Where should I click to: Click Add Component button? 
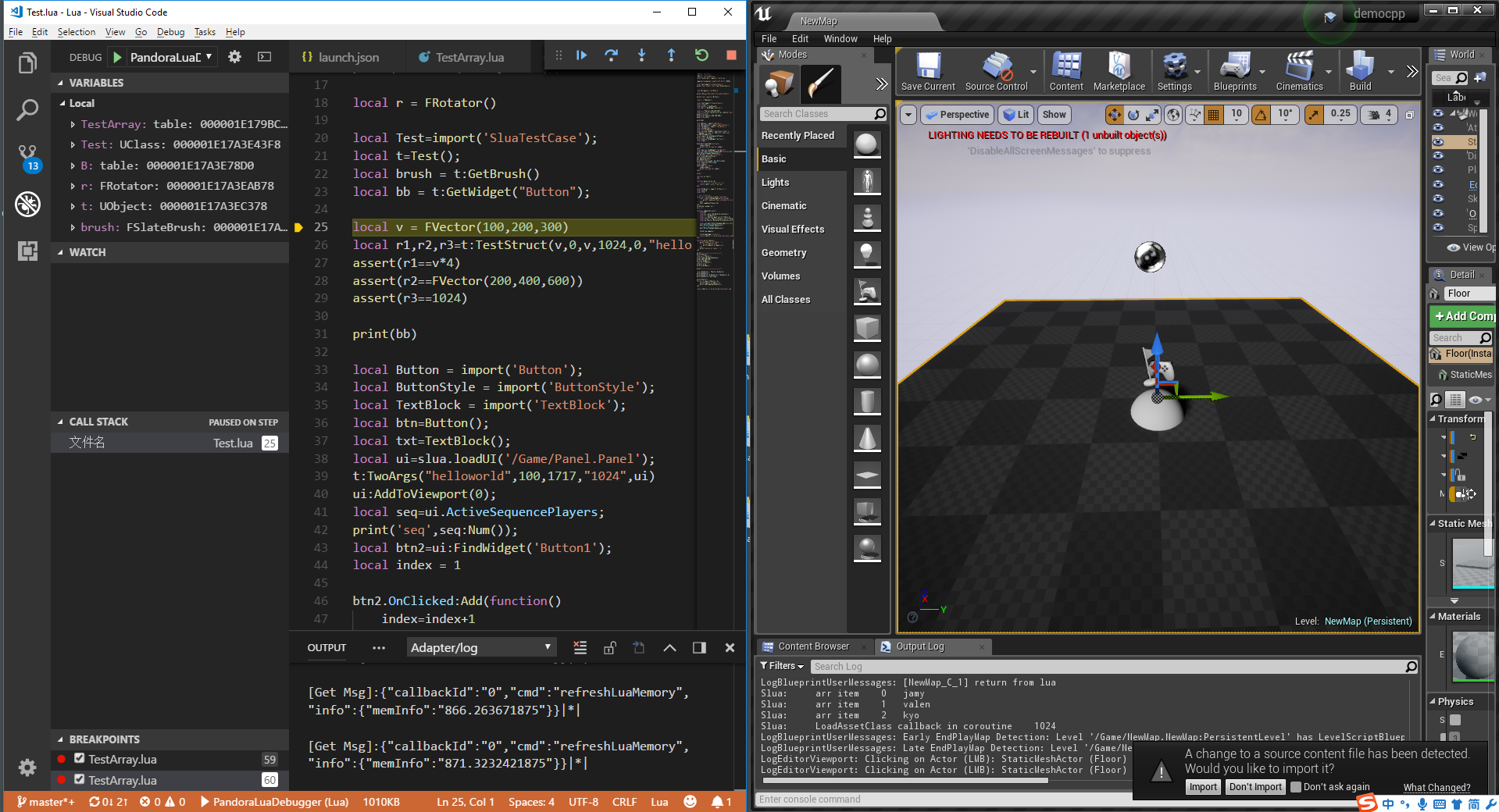coord(1462,316)
